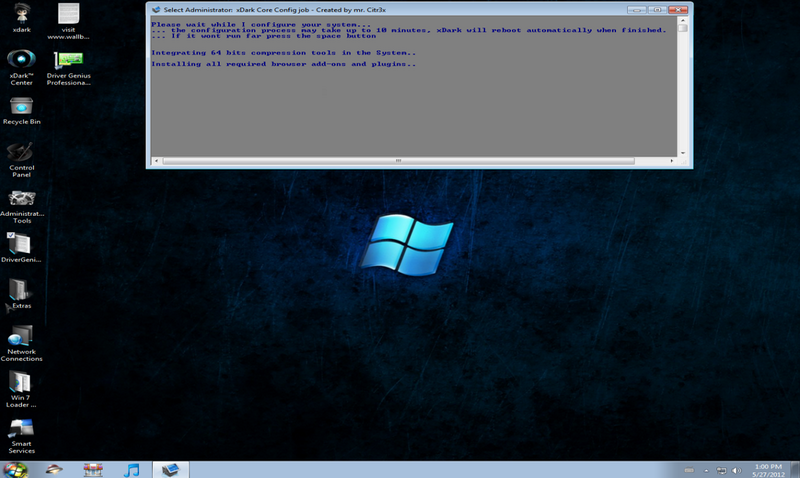This screenshot has height=478, width=800.
Task: Open the Win 7 Loader folder
Action: tap(21, 389)
